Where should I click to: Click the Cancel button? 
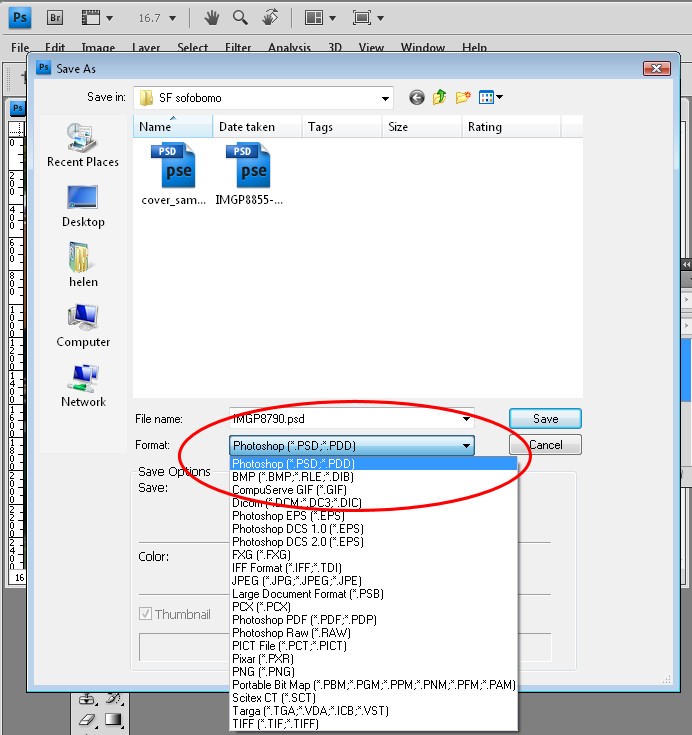(x=545, y=444)
